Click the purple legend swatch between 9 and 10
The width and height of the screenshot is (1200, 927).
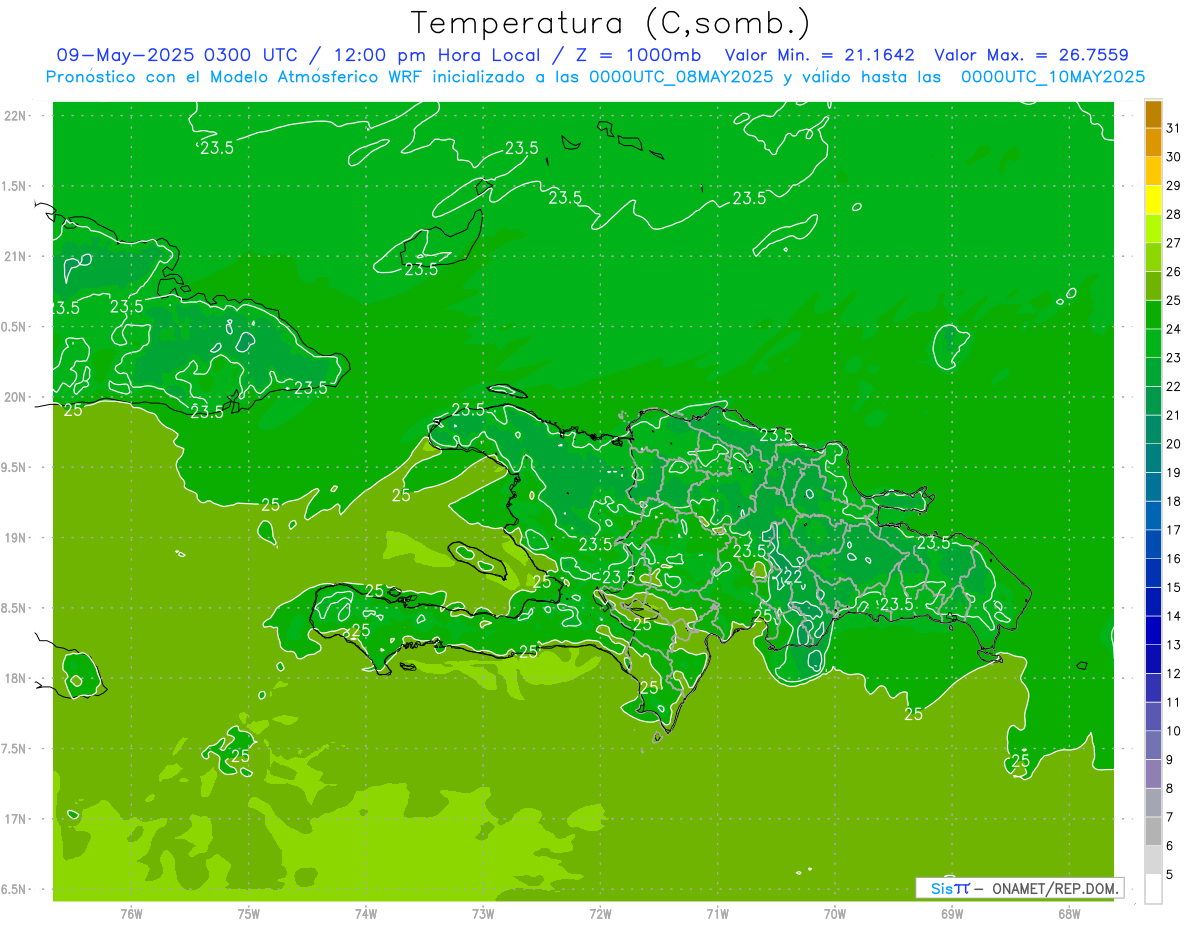coord(1153,746)
